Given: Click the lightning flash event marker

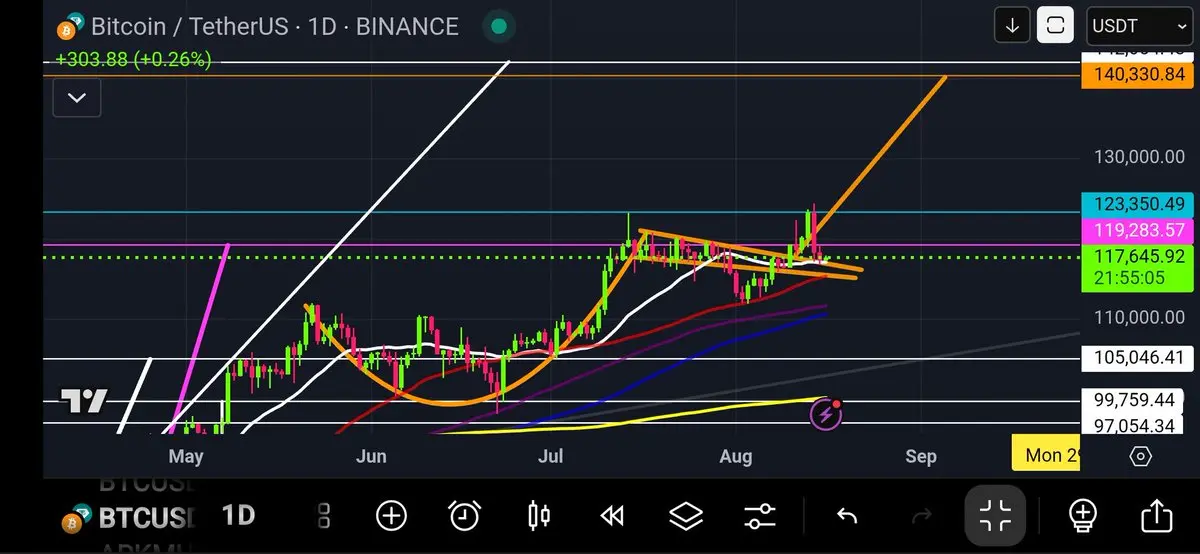Looking at the screenshot, I should [x=826, y=413].
